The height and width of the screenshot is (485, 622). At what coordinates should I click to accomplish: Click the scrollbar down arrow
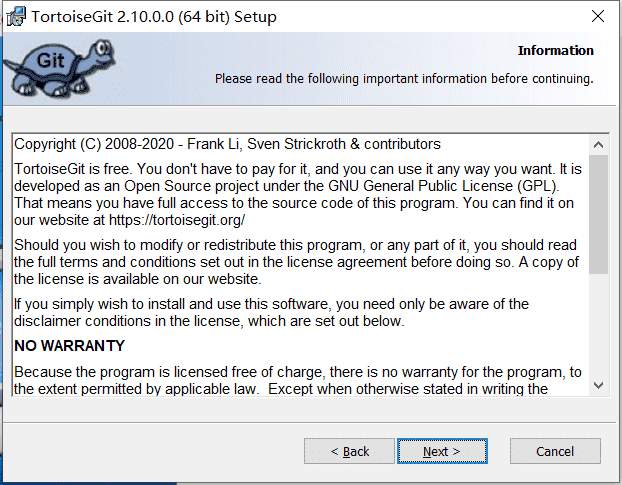click(x=598, y=385)
